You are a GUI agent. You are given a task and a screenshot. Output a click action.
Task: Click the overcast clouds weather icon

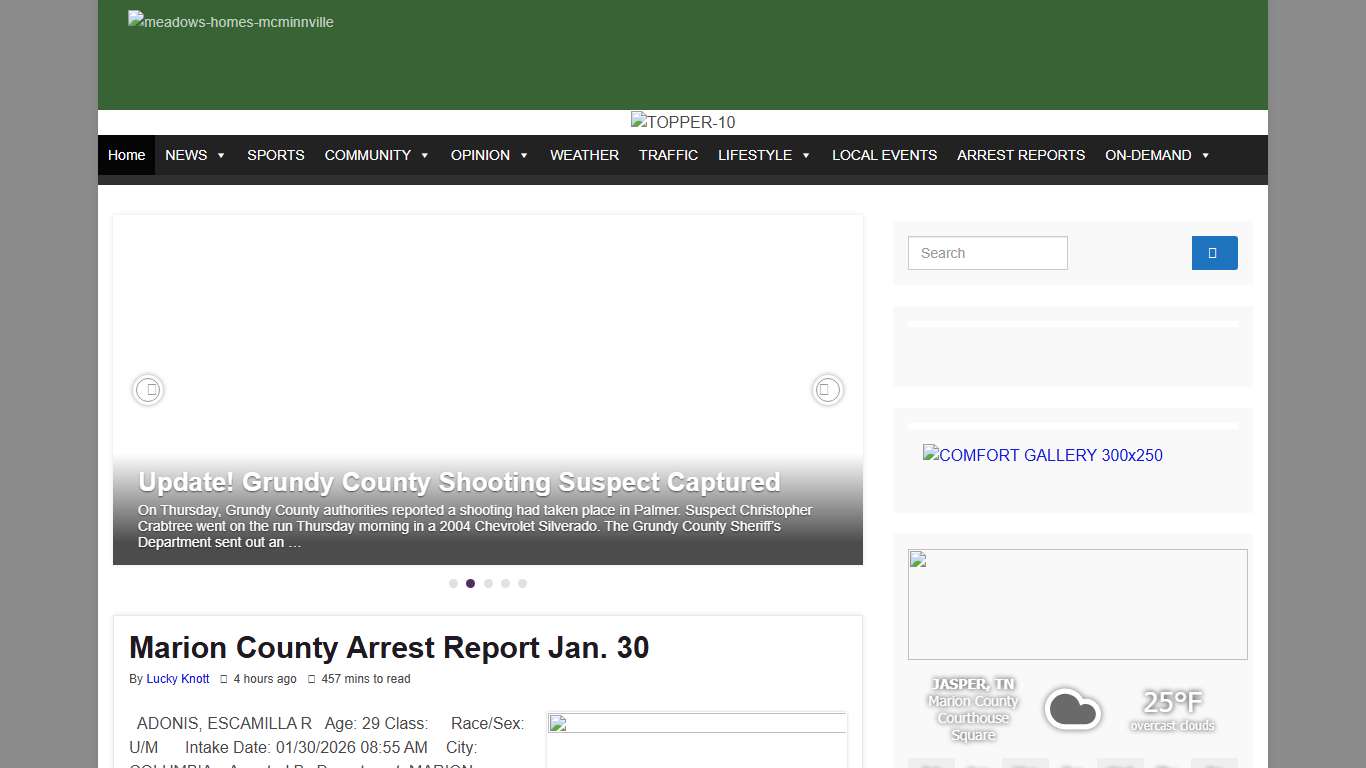click(x=1073, y=708)
